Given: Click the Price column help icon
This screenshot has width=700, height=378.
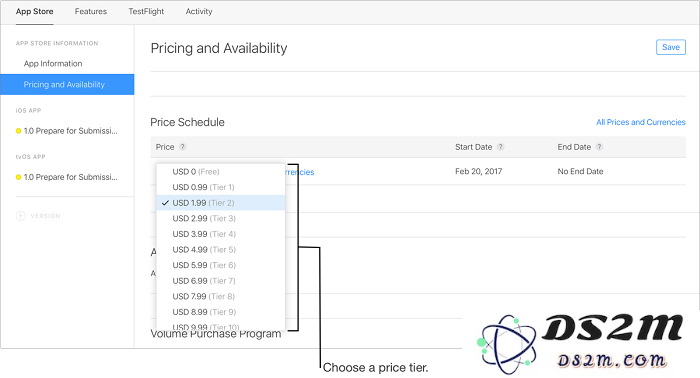Looking at the screenshot, I should 183,147.
